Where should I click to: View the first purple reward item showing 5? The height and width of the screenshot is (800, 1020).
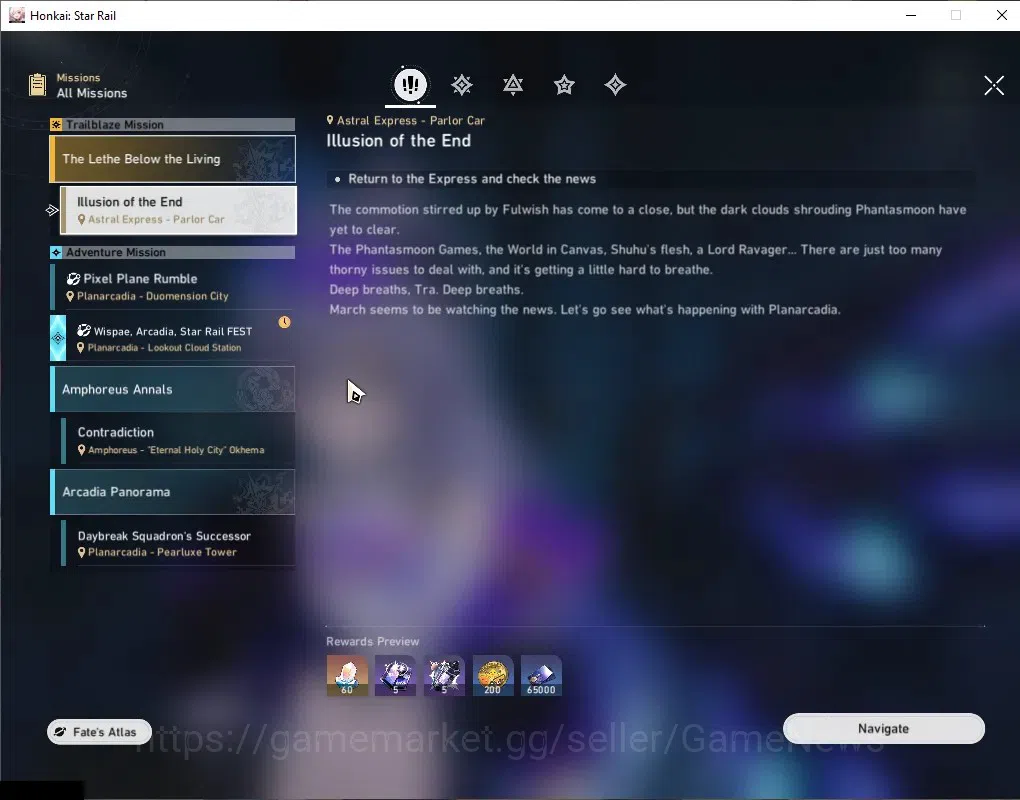[396, 675]
